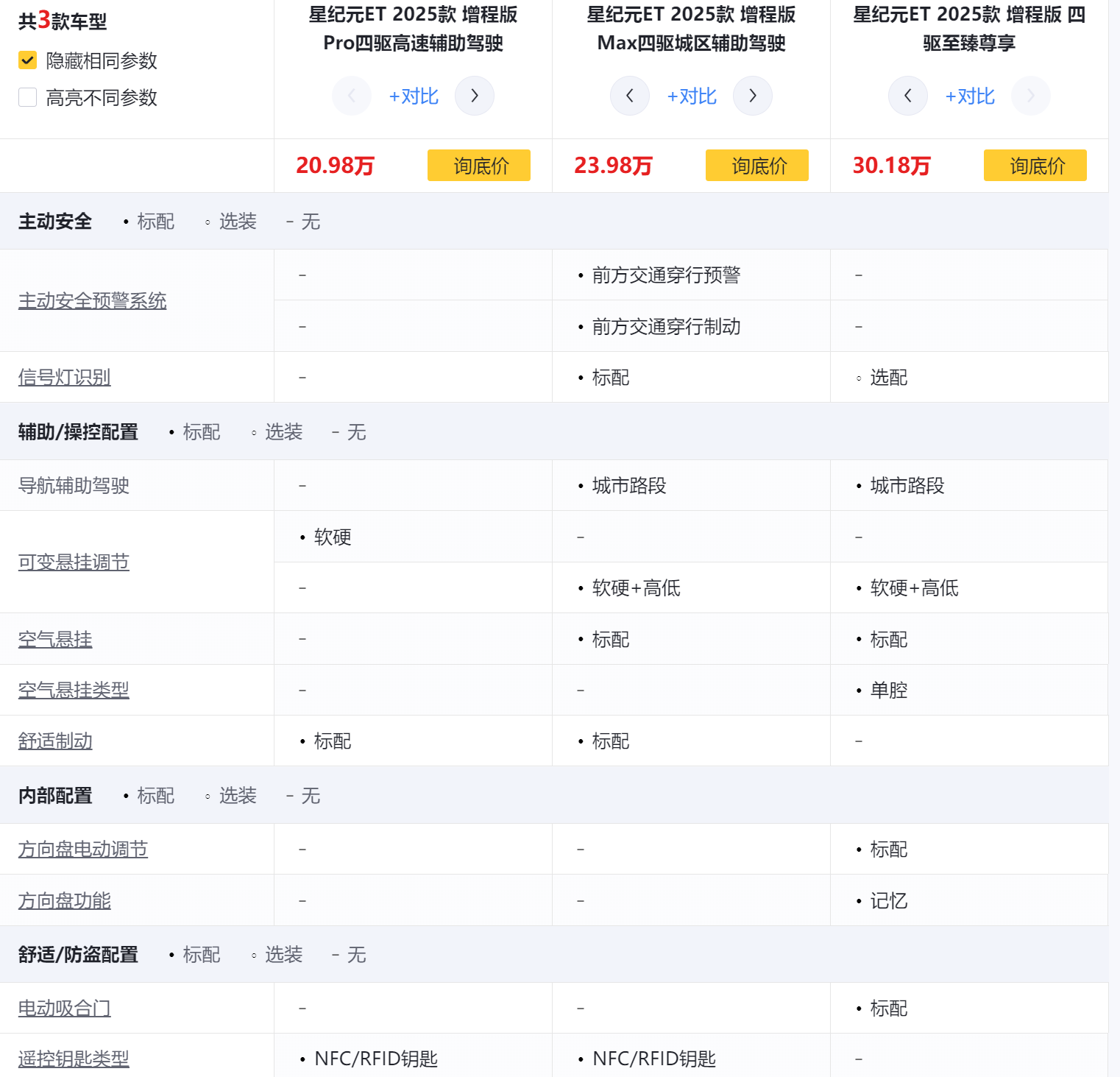Screen dimensions: 1120x1077
Task: Click the 主动安全 section header
Action: pyautogui.click(x=55, y=221)
